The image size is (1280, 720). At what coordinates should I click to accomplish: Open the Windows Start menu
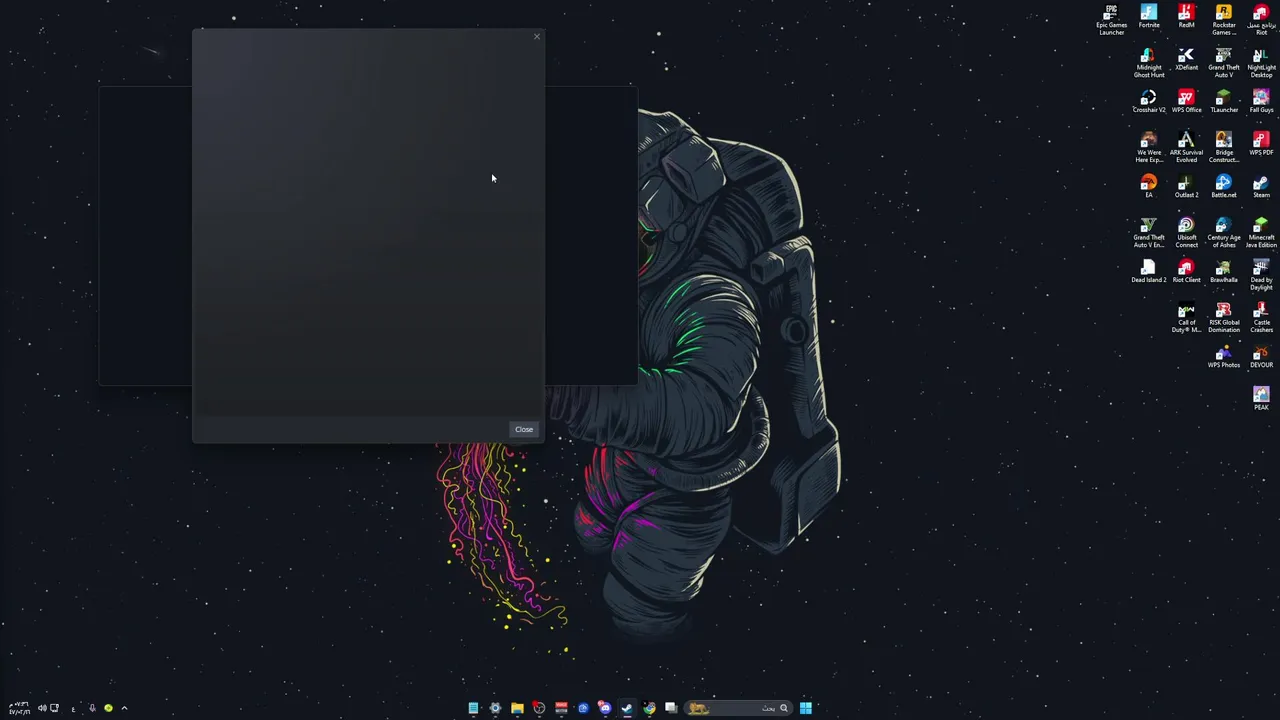click(x=805, y=708)
